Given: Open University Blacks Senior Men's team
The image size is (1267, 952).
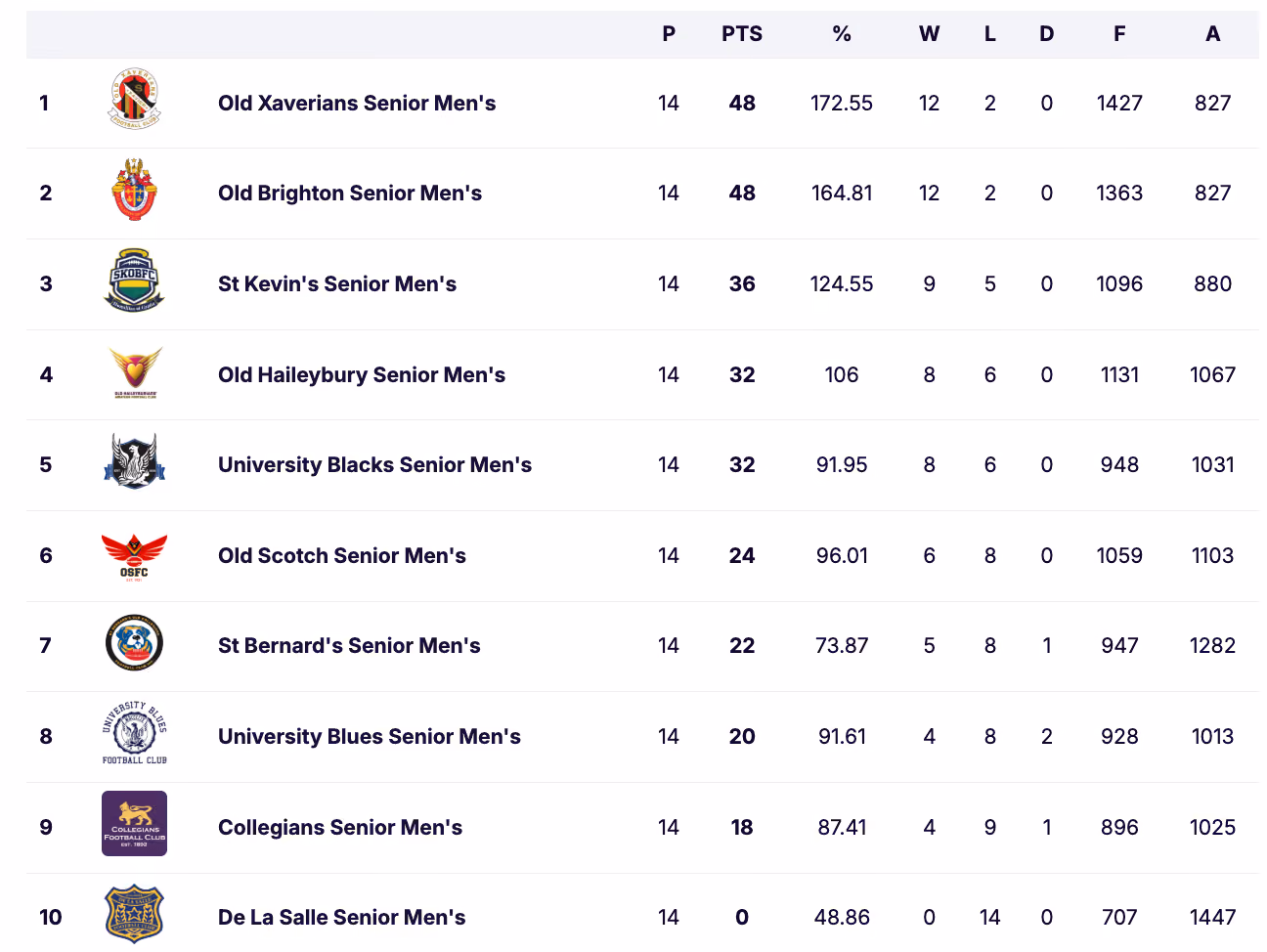Looking at the screenshot, I should 374,464.
